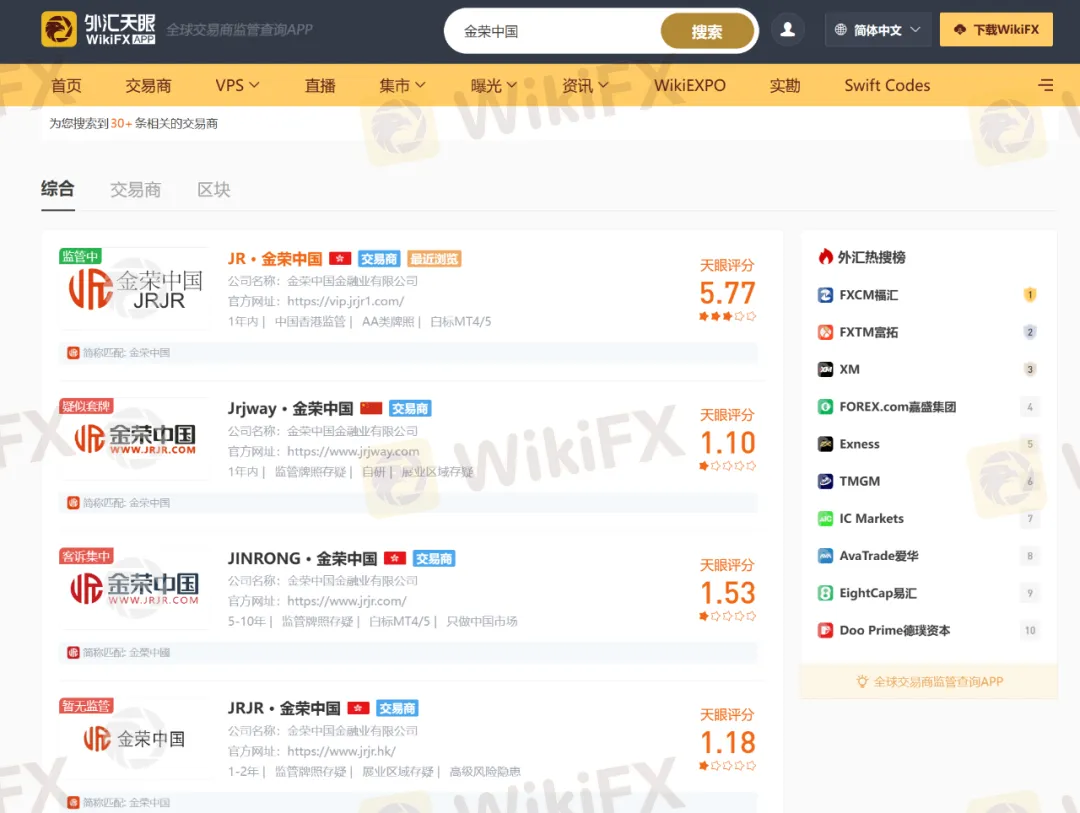1080x813 pixels.
Task: Click the Doo Prime德璞资本 broker icon
Action: tap(825, 630)
